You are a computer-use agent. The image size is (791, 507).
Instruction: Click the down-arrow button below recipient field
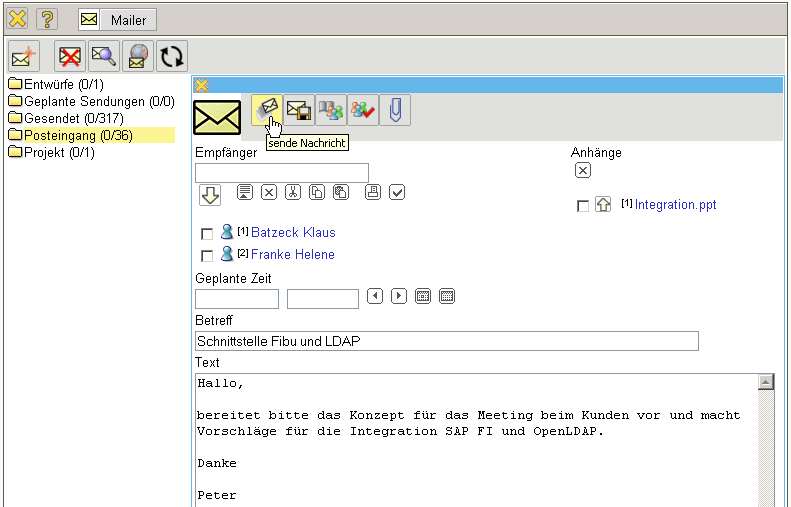pos(210,195)
